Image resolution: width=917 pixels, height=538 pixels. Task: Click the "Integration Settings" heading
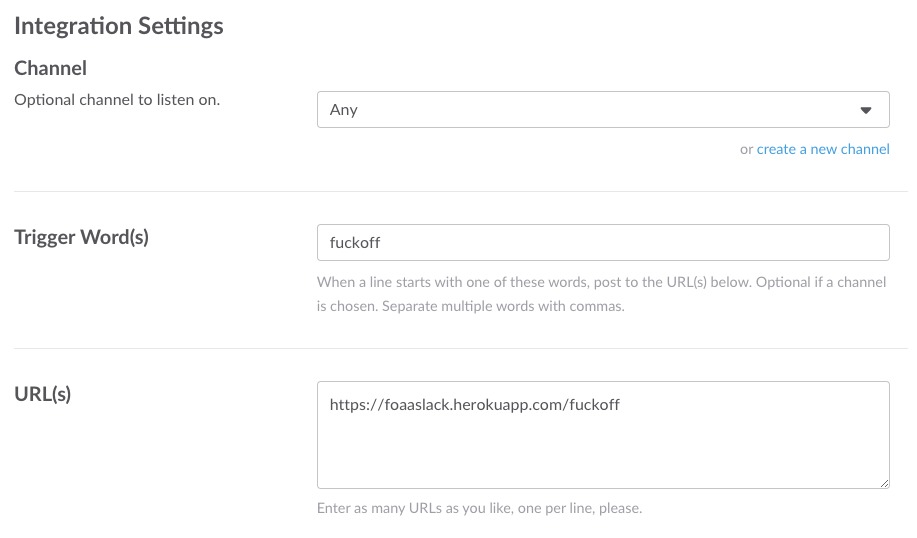coord(119,26)
